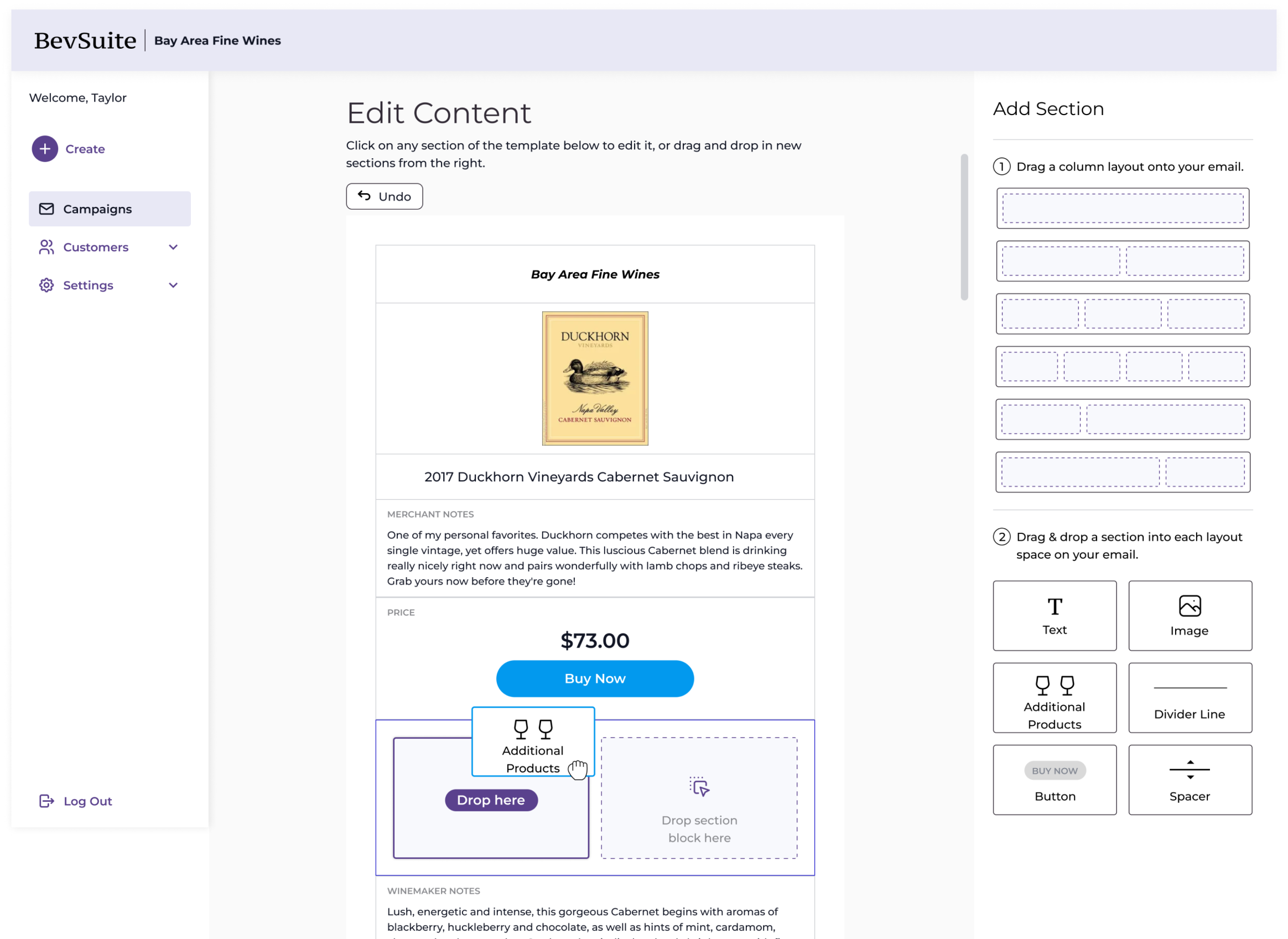Image resolution: width=1288 pixels, height=939 pixels.
Task: Click the Bay Area Fine Wines header title
Action: 217,40
